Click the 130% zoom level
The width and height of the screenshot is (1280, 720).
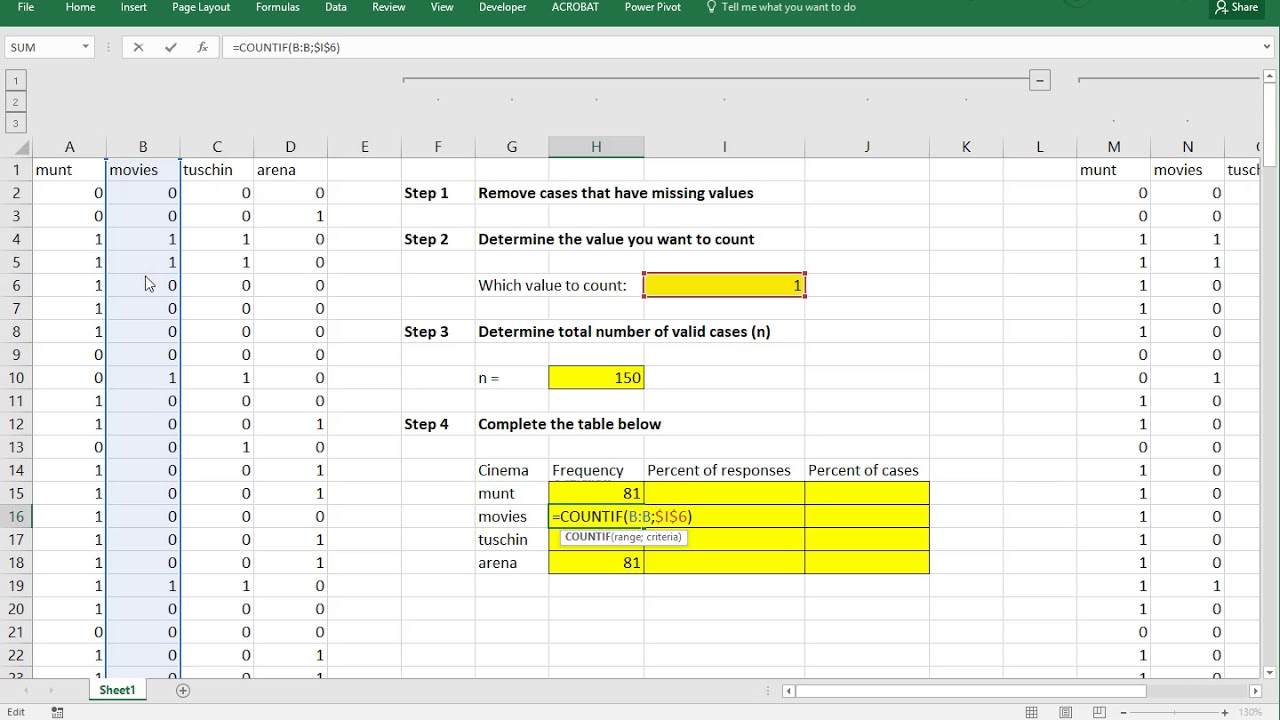[1250, 712]
